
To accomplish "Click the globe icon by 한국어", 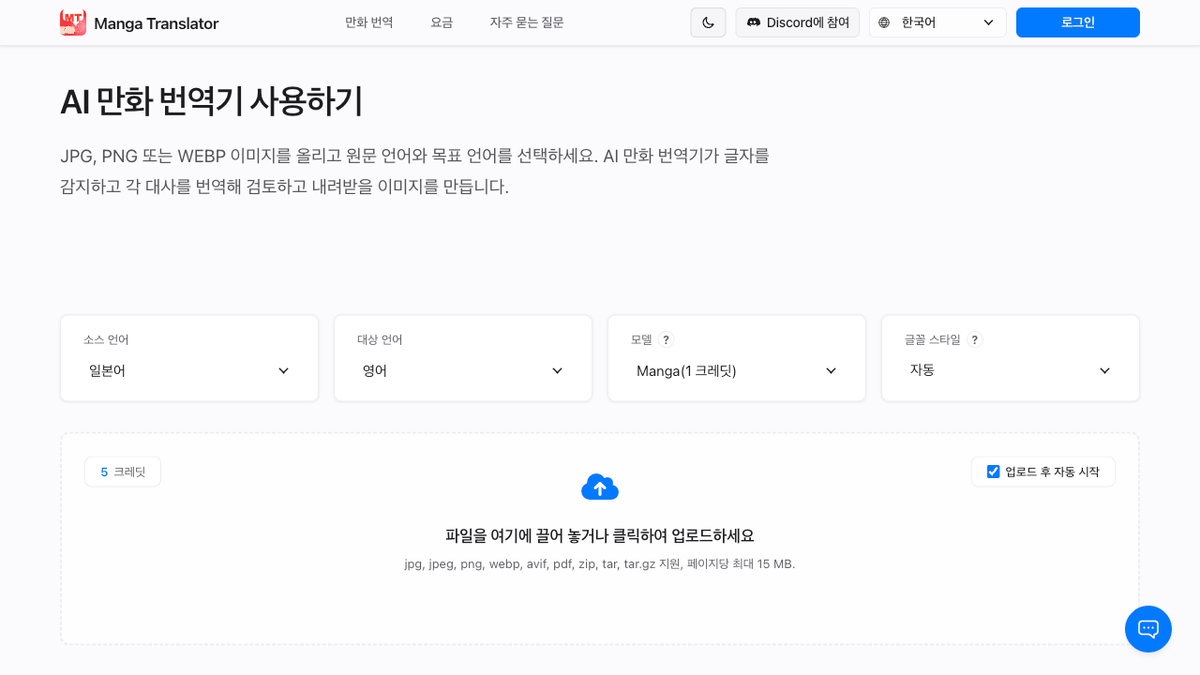I will pos(884,22).
